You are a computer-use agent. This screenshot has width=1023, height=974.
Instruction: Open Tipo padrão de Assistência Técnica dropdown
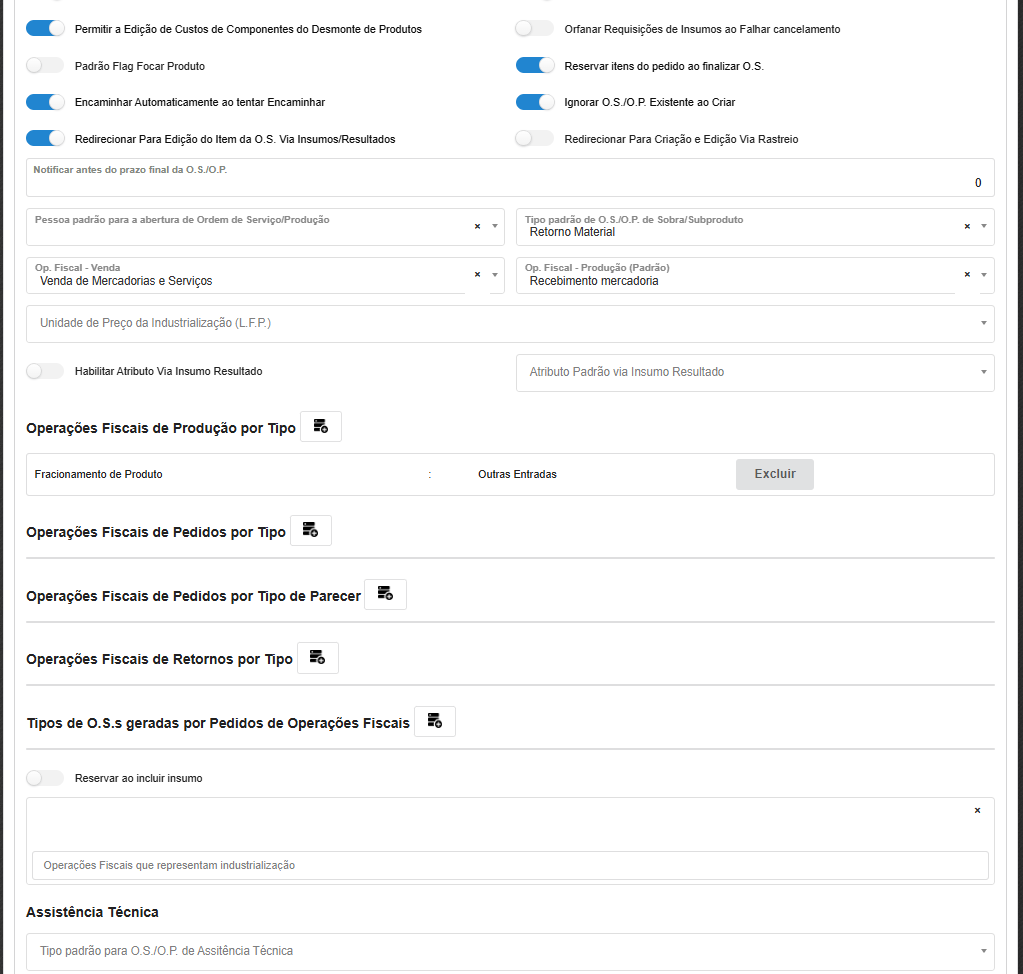coord(510,951)
